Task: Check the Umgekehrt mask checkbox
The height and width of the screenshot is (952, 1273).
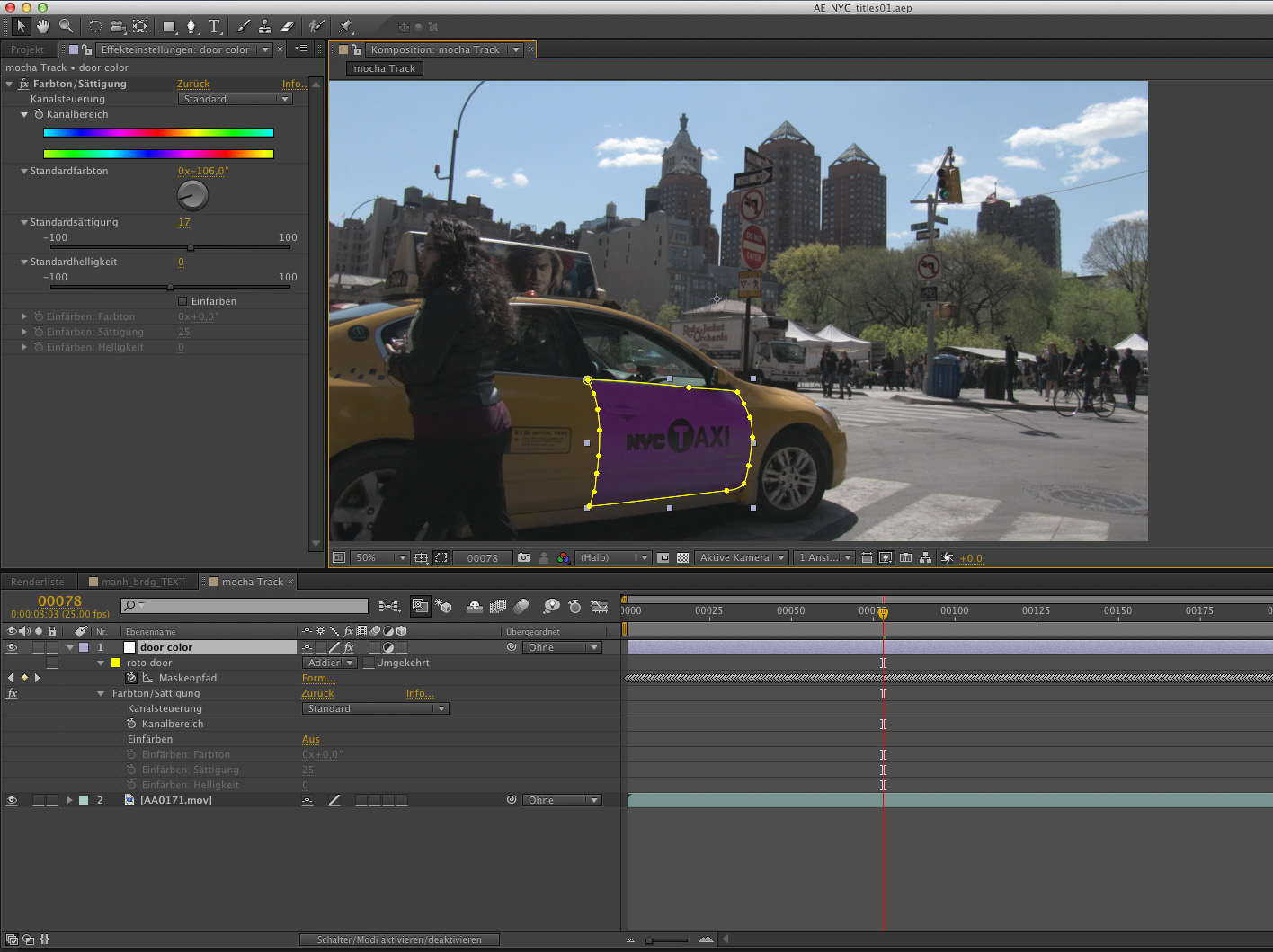Action: click(369, 663)
